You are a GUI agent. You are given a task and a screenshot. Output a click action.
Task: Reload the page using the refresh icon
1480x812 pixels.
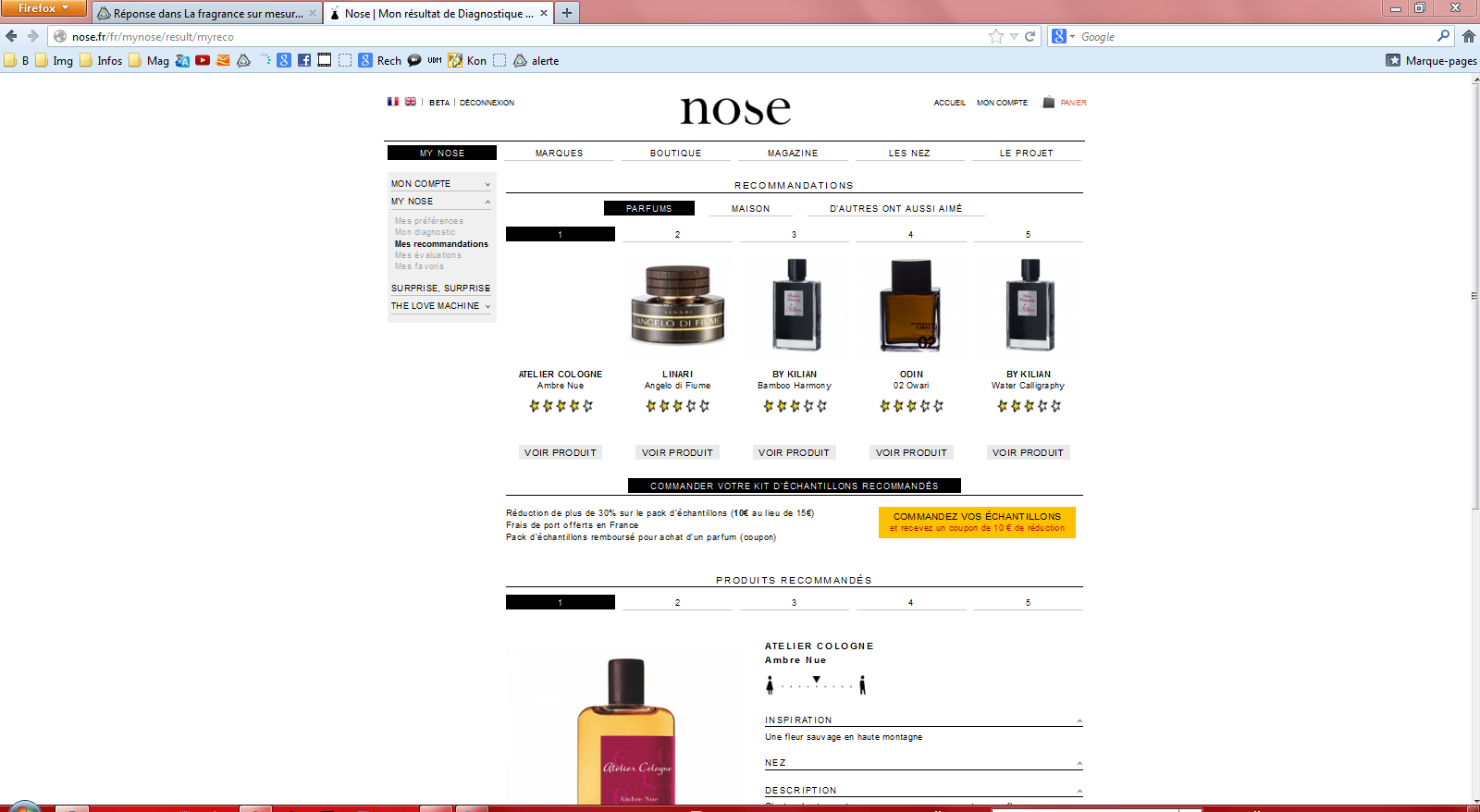tap(1030, 36)
